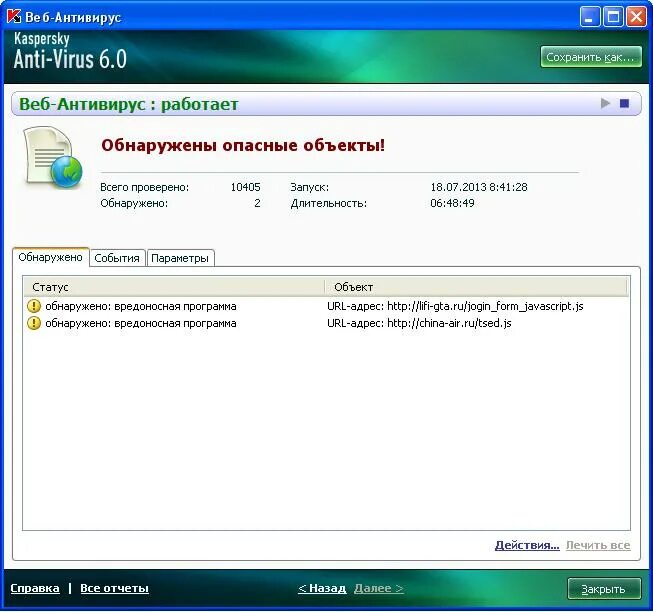Click the Закрыть button

coord(604,589)
